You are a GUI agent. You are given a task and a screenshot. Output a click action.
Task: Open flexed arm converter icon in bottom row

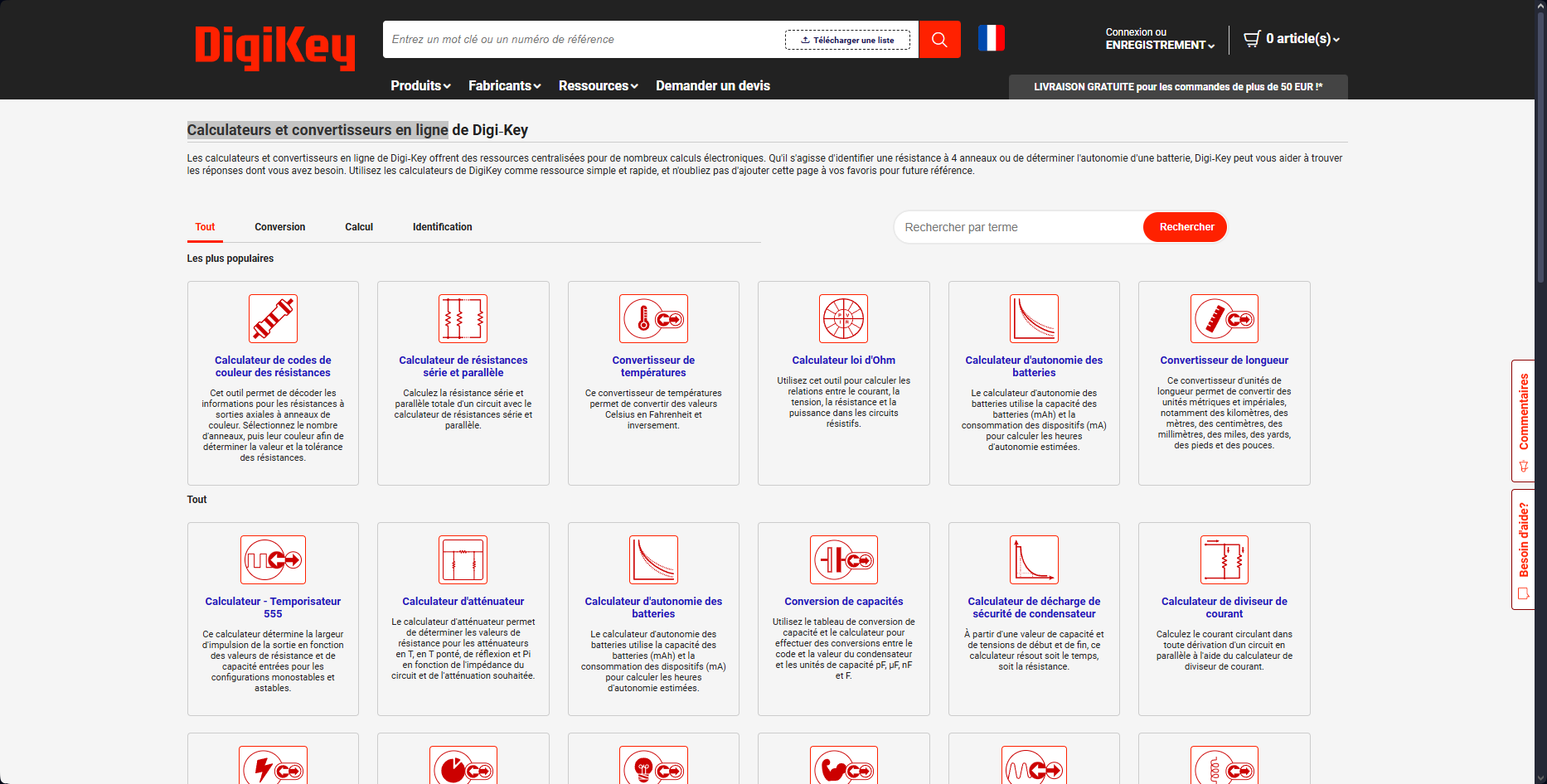point(843,765)
